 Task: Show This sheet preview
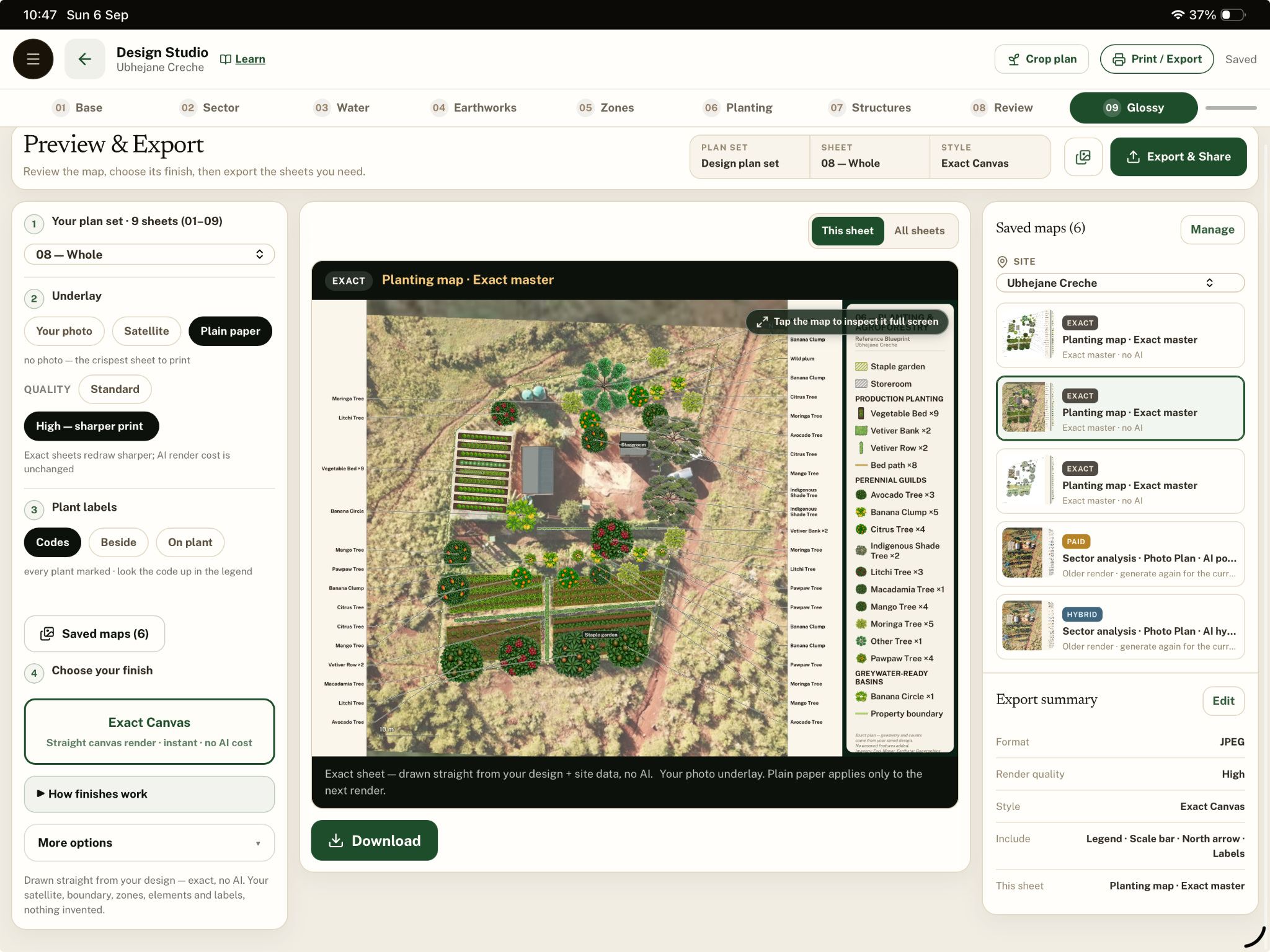tap(847, 231)
